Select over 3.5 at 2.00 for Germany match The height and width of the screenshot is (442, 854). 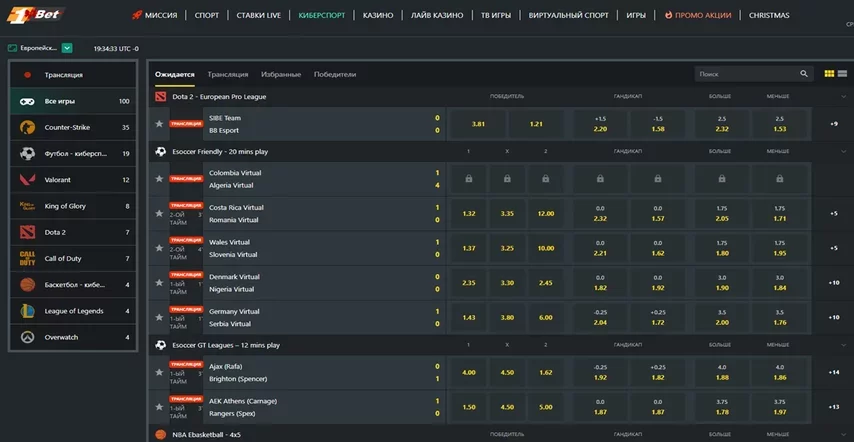[x=722, y=317]
